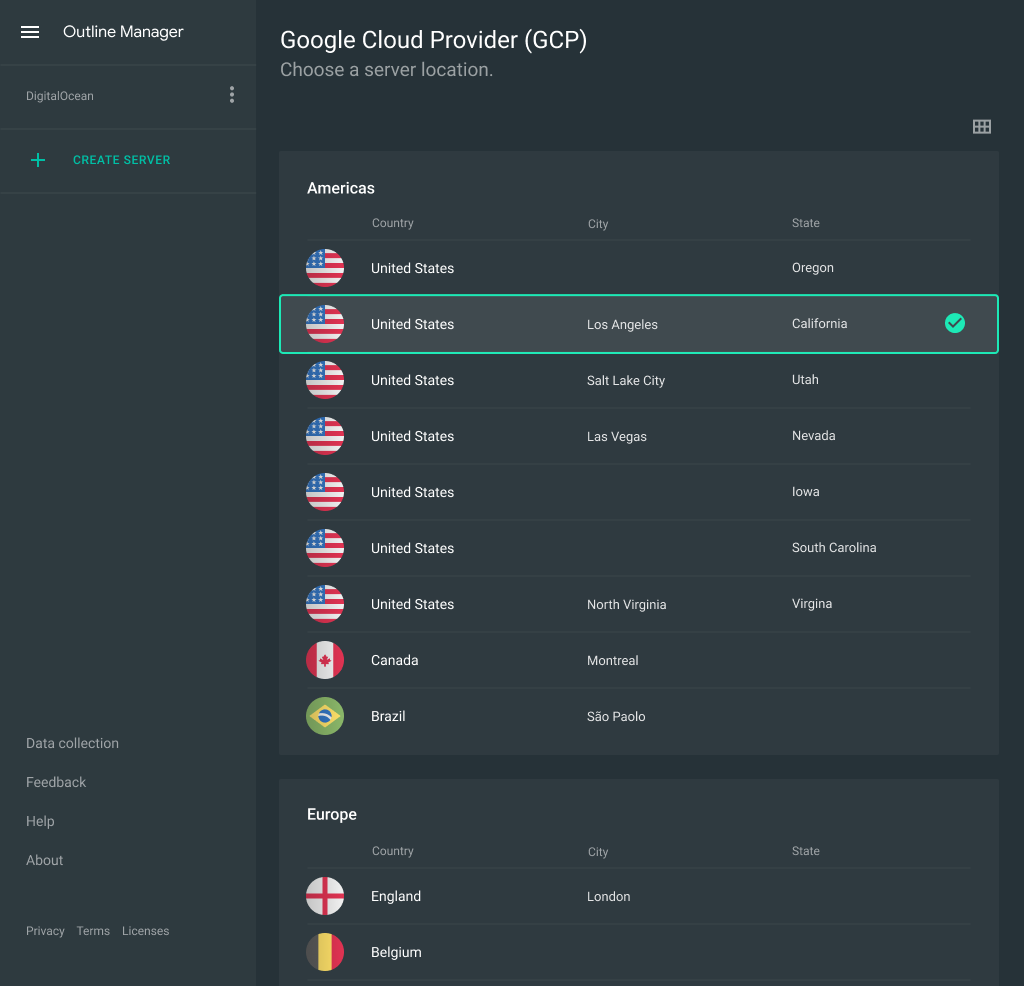
Task: Click the Canada flag icon
Action: click(x=325, y=660)
